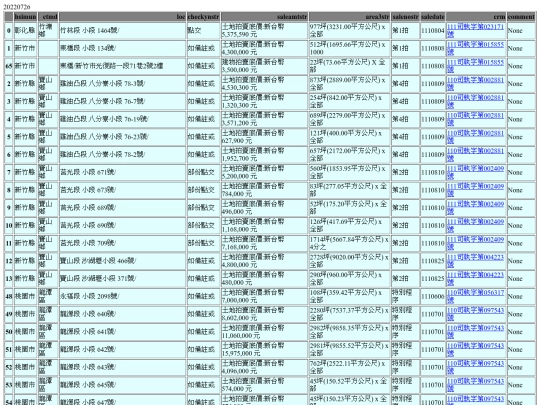Click the saleamtstr column header
Viewport: 540px width, 405px height.
click(x=264, y=17)
